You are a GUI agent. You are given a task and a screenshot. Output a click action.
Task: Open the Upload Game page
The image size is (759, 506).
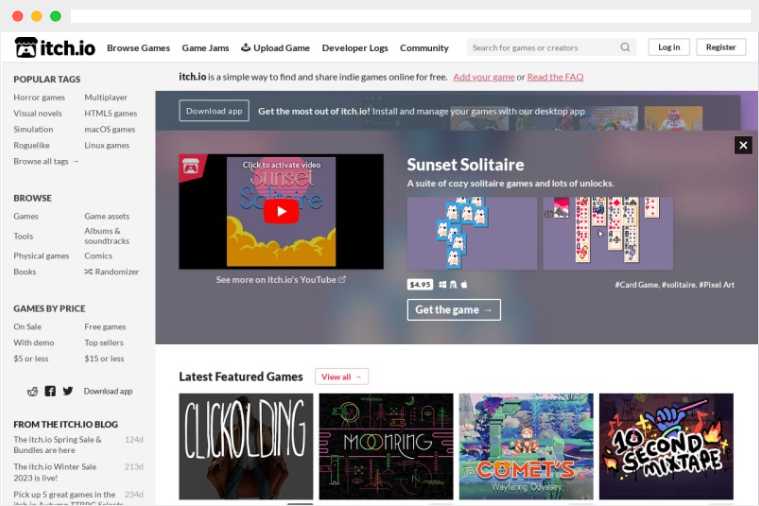(276, 48)
